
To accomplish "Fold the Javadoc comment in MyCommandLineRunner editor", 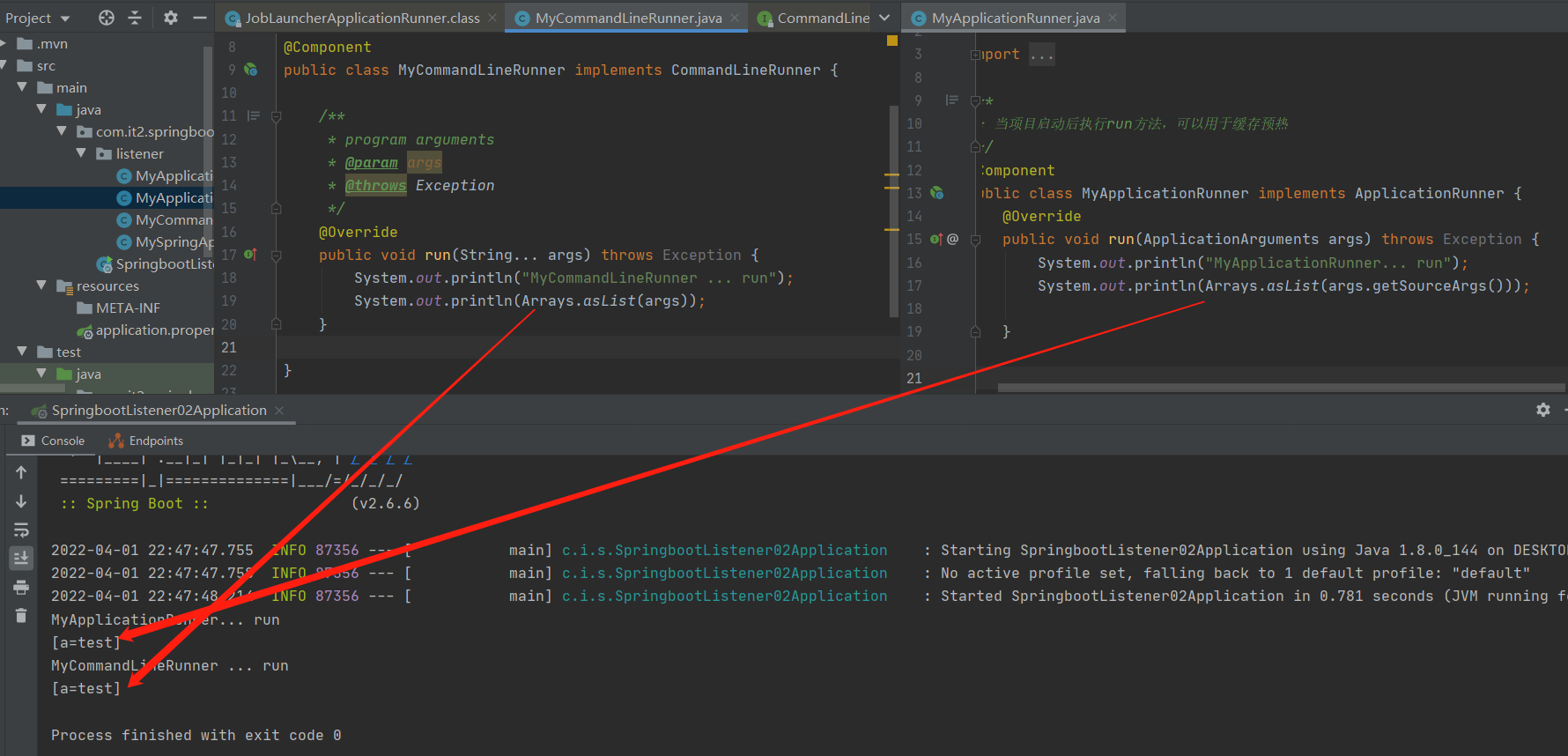I will (x=276, y=116).
